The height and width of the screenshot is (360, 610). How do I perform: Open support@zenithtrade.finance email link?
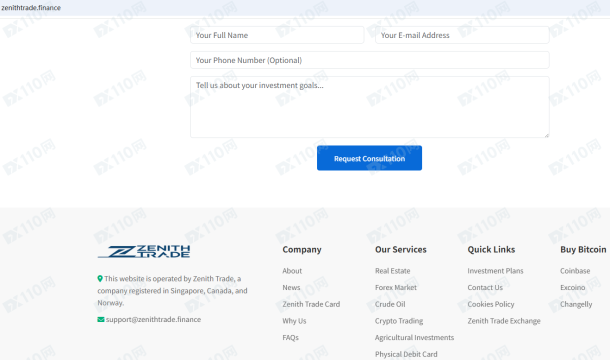pos(153,320)
